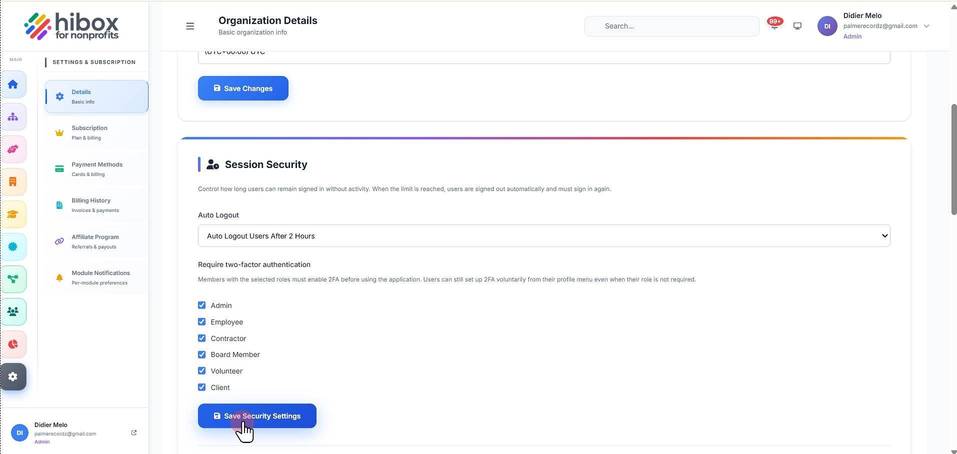Open the graduation cap sidebar icon
This screenshot has height=454, width=957.
13,214
